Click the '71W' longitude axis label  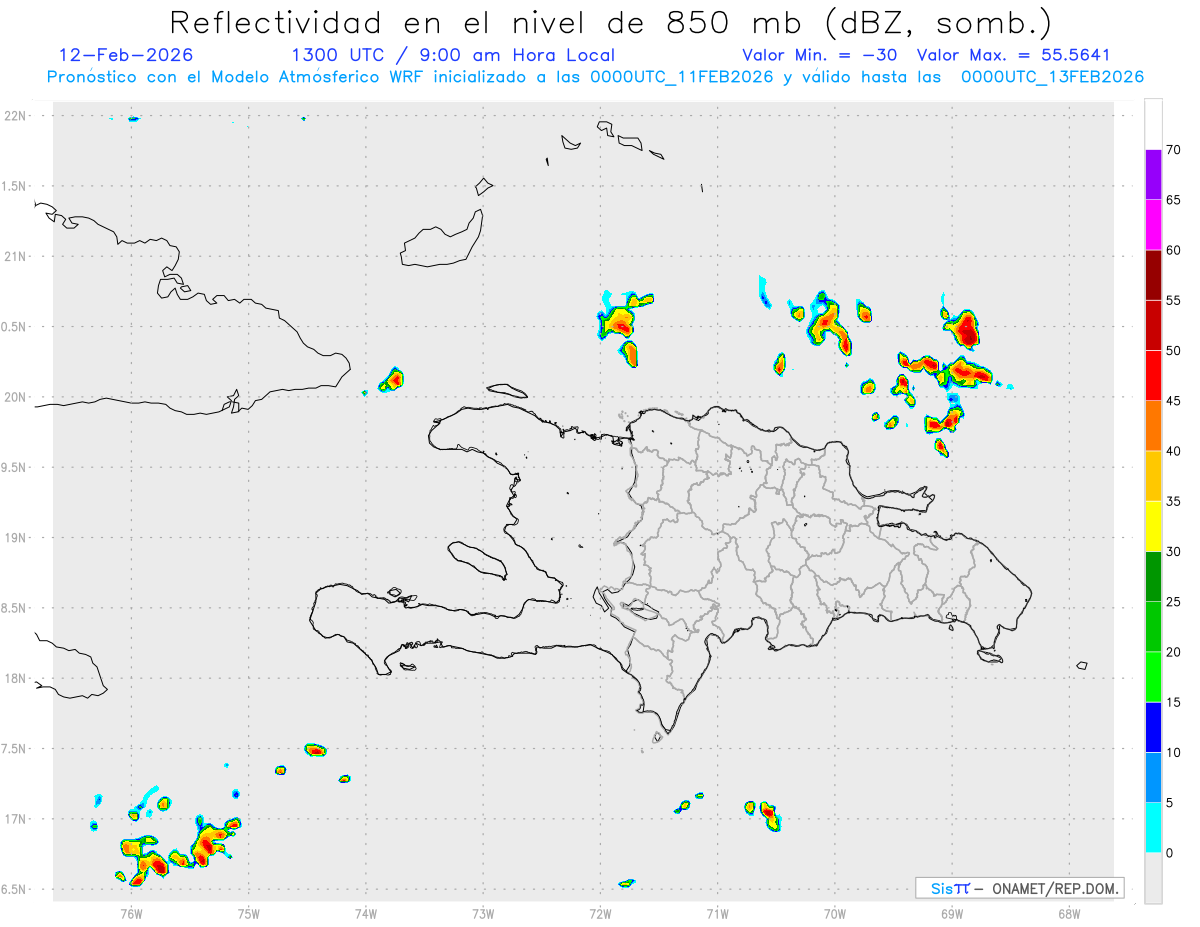point(717,913)
